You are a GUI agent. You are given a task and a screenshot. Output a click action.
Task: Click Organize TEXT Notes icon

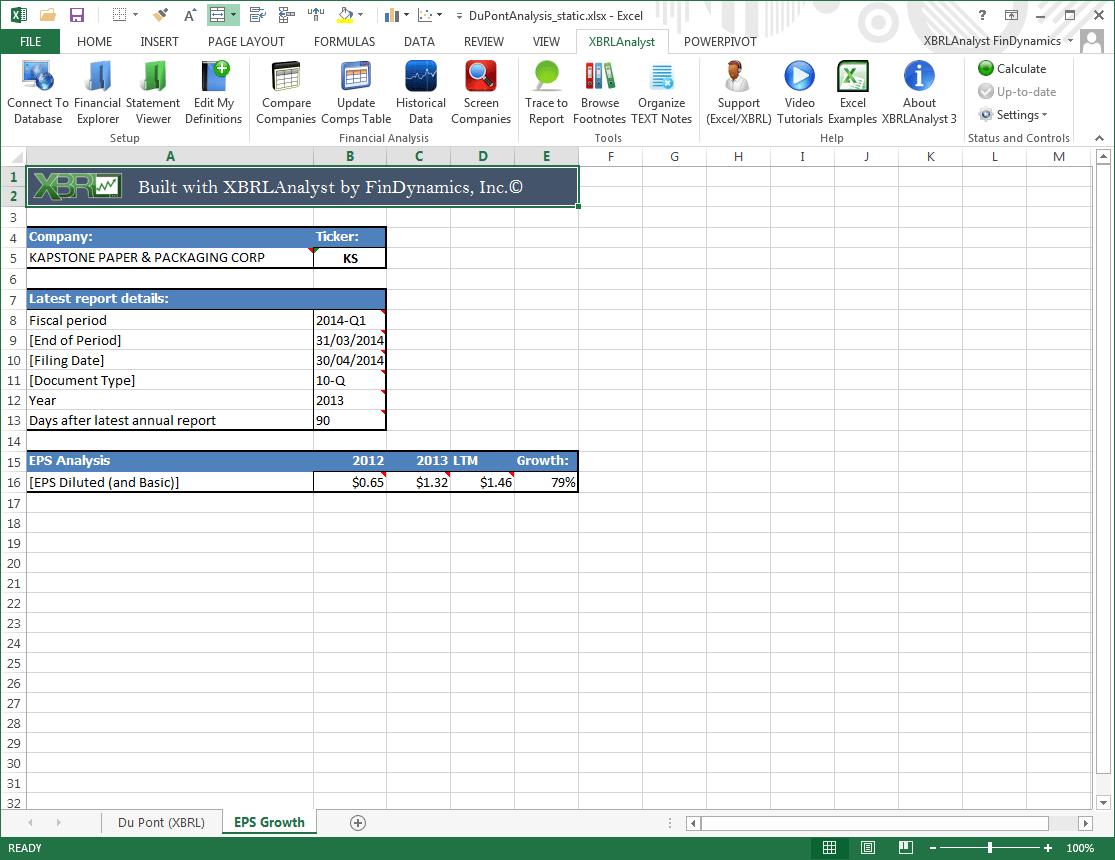click(661, 93)
